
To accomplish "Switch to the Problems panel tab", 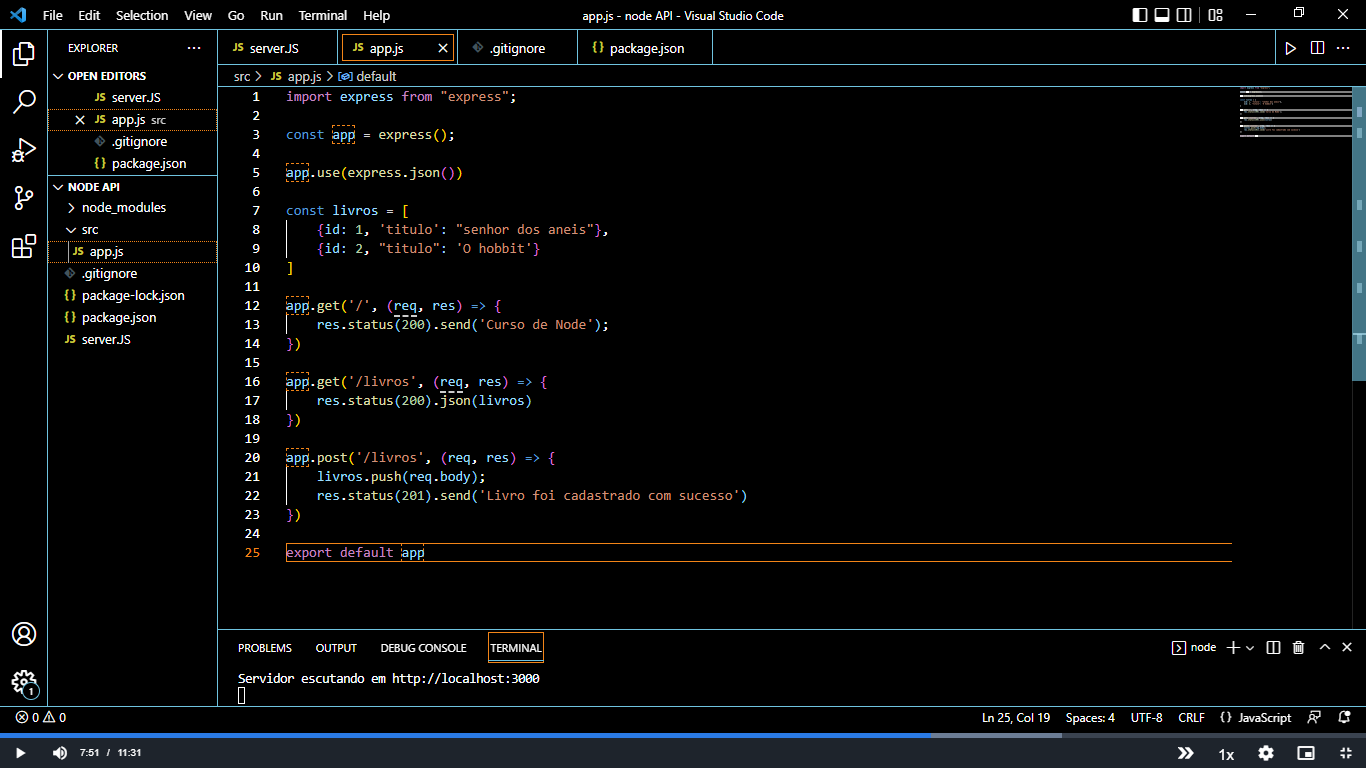I will [265, 648].
